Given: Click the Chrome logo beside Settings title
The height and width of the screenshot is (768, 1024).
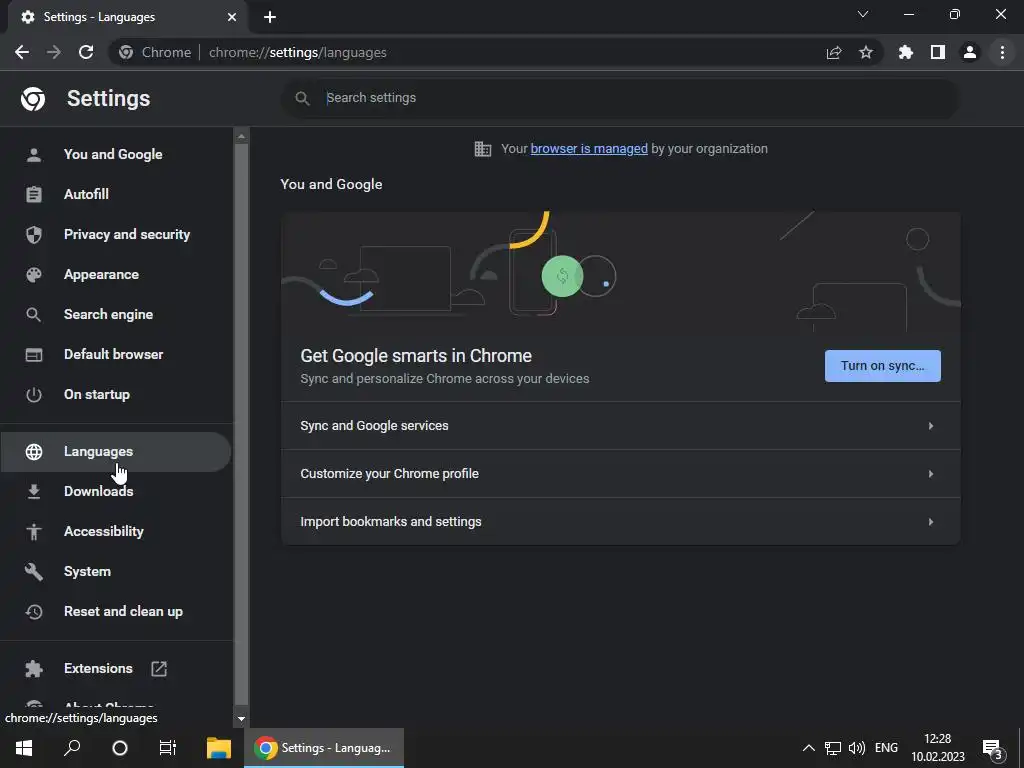Looking at the screenshot, I should coord(33,99).
